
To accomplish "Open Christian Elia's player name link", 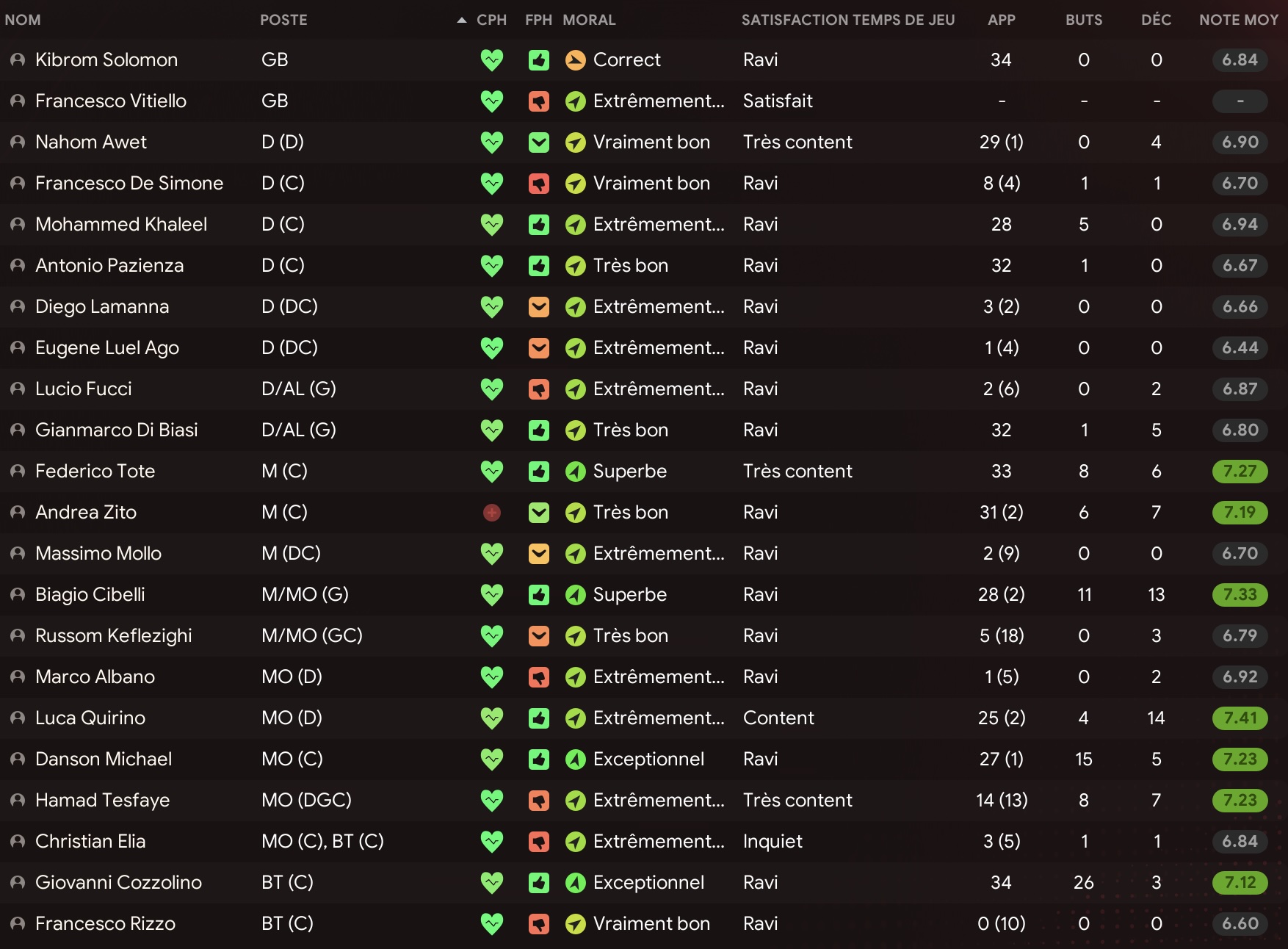I will pos(90,842).
